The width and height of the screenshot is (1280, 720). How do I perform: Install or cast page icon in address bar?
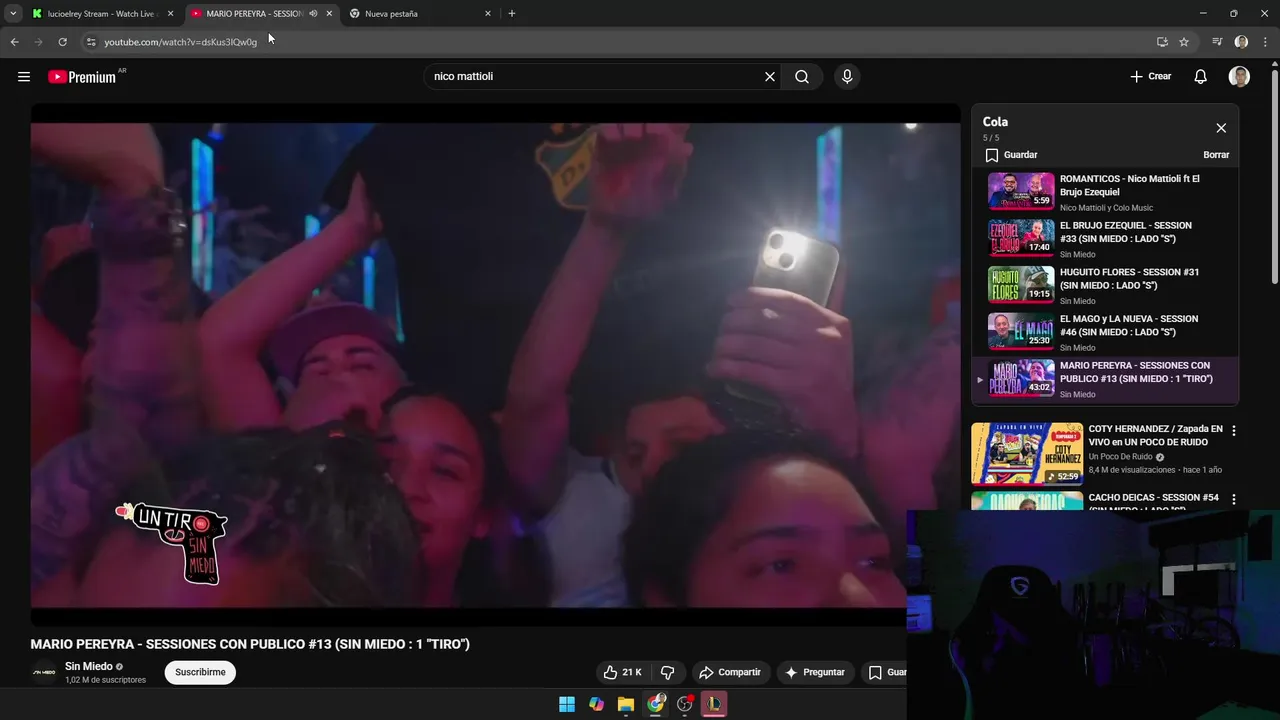(x=1162, y=42)
